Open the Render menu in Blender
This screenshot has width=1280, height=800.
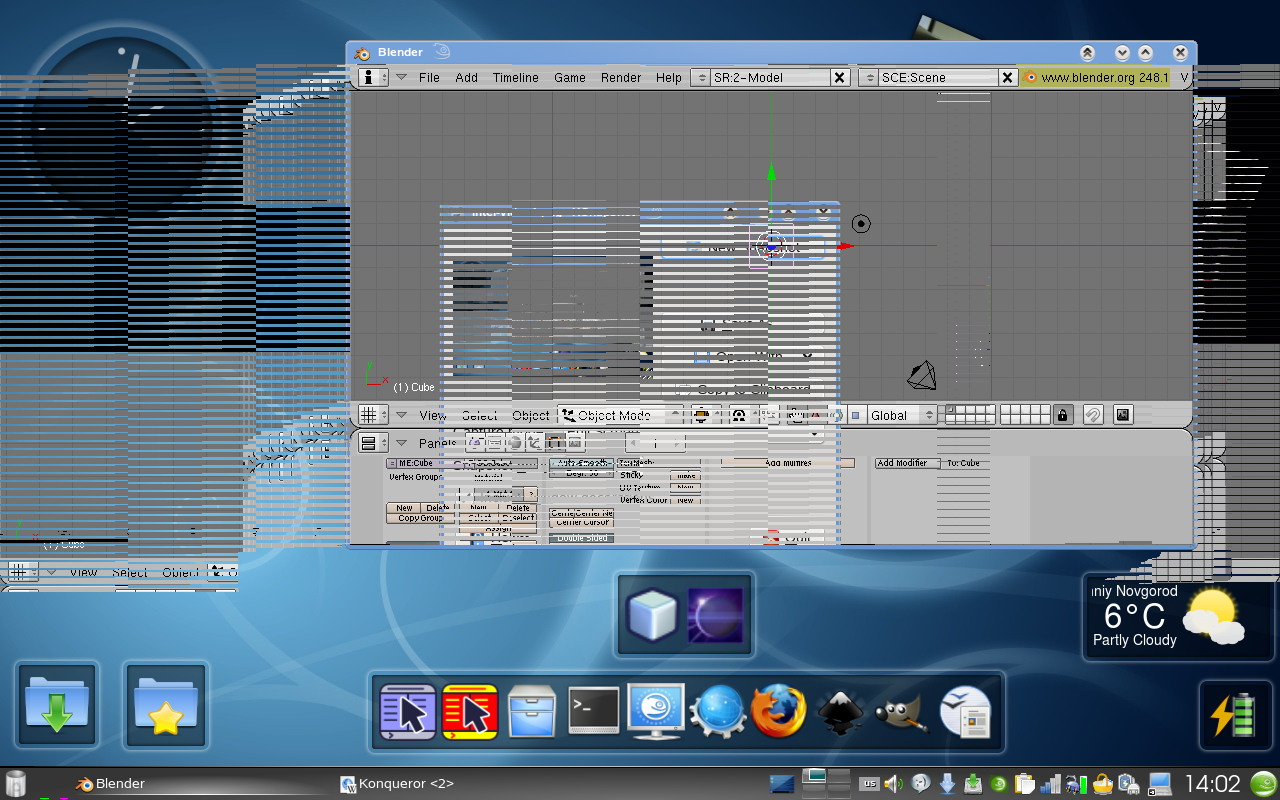click(620, 78)
